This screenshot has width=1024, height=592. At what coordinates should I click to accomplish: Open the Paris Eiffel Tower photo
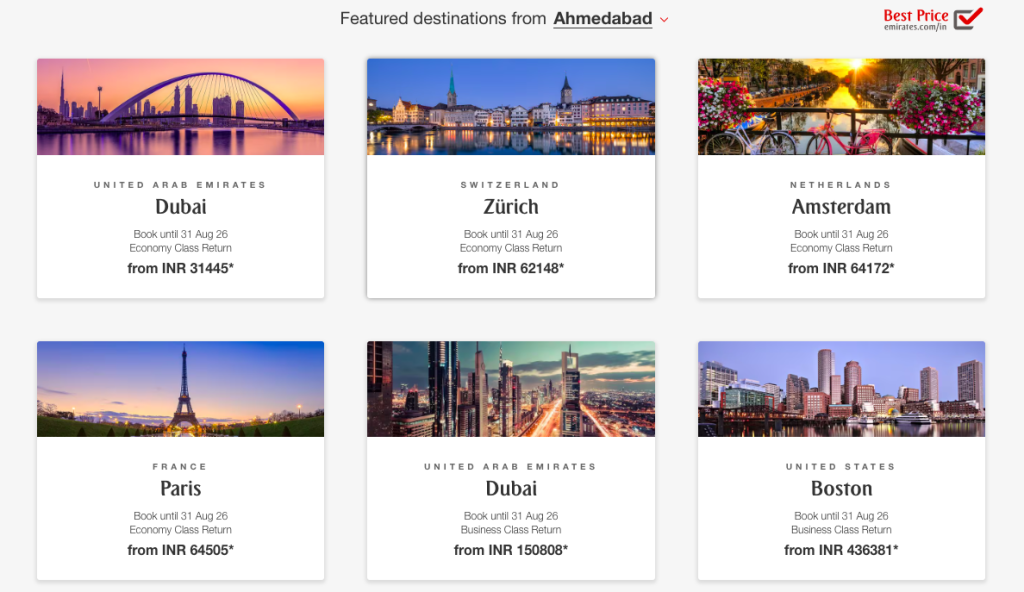click(180, 389)
